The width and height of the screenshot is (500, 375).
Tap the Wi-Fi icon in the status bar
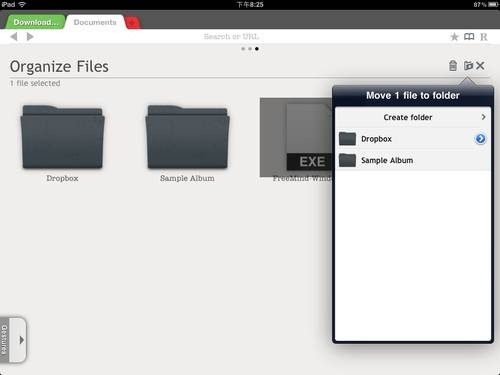(x=22, y=4)
